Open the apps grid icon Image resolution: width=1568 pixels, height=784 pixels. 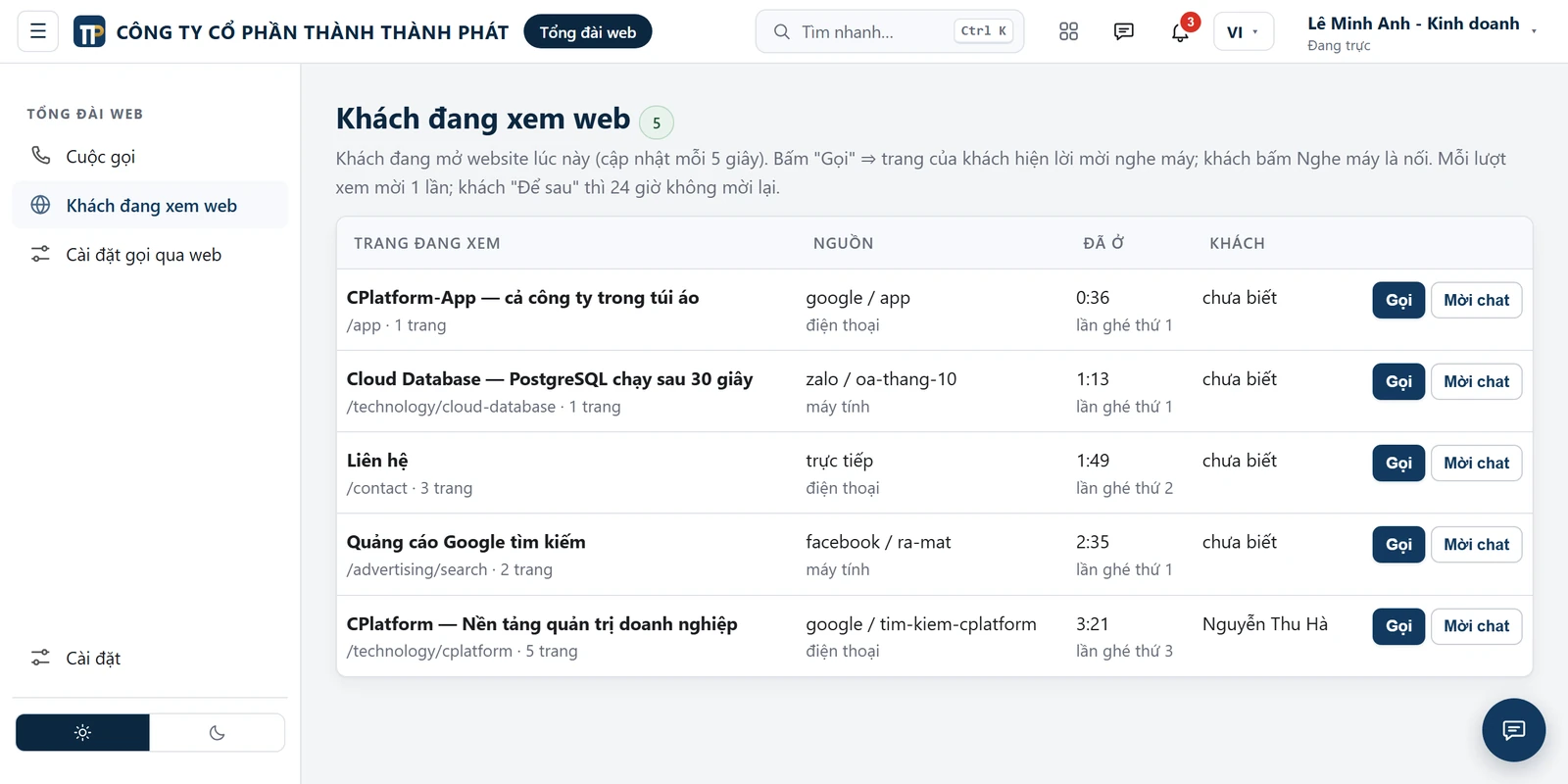click(1068, 31)
